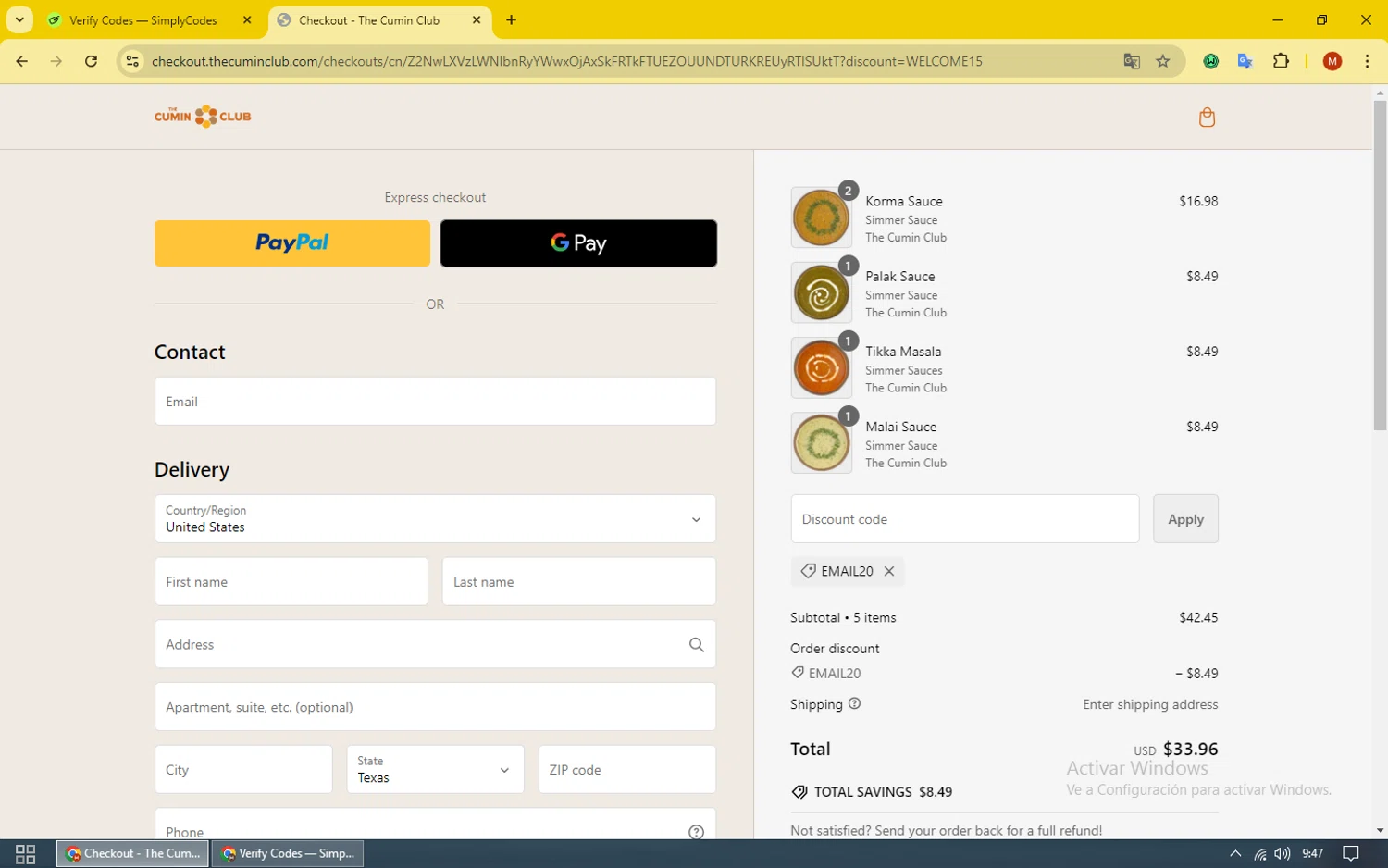Image resolution: width=1388 pixels, height=868 pixels.
Task: Reload the checkout page
Action: coord(91,61)
